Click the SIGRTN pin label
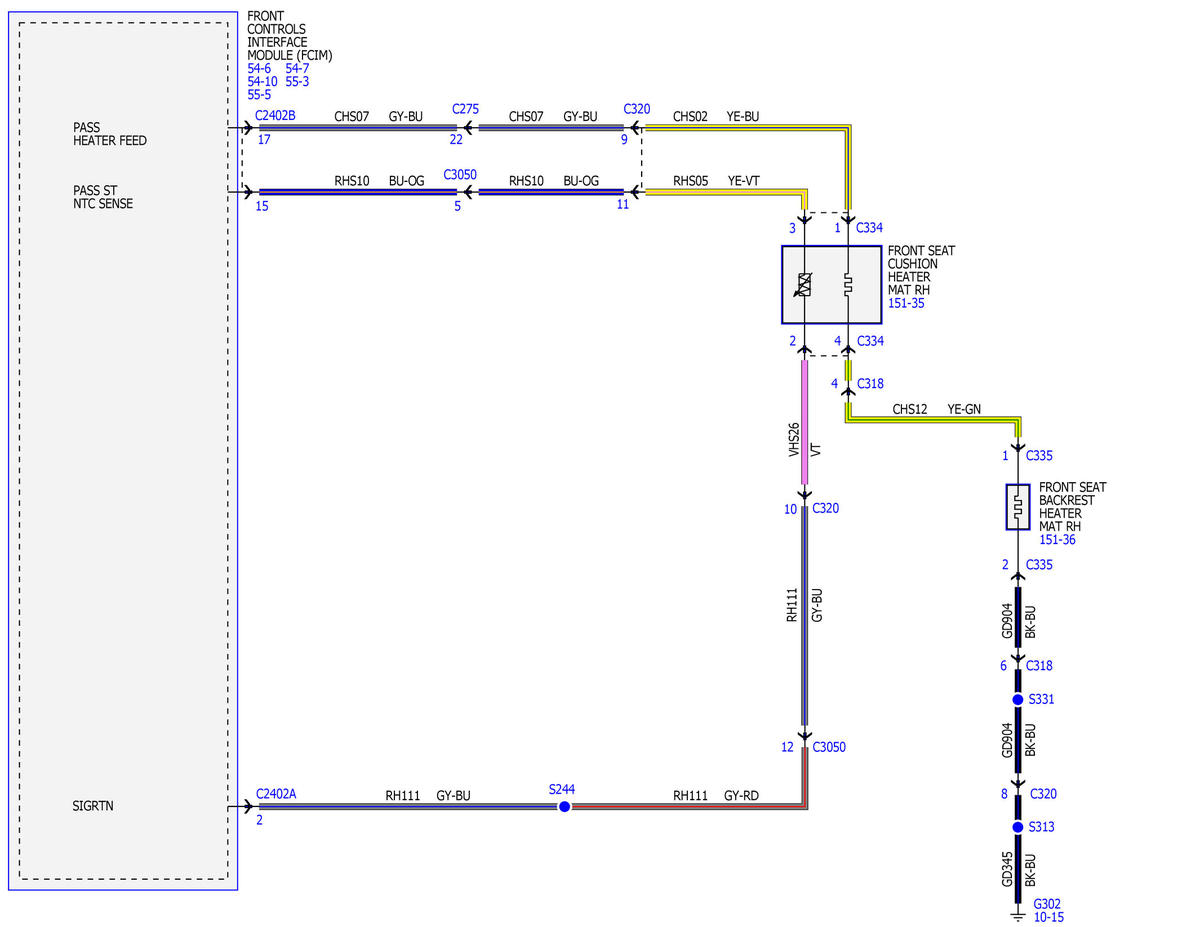The width and height of the screenshot is (1200, 927). tap(94, 805)
